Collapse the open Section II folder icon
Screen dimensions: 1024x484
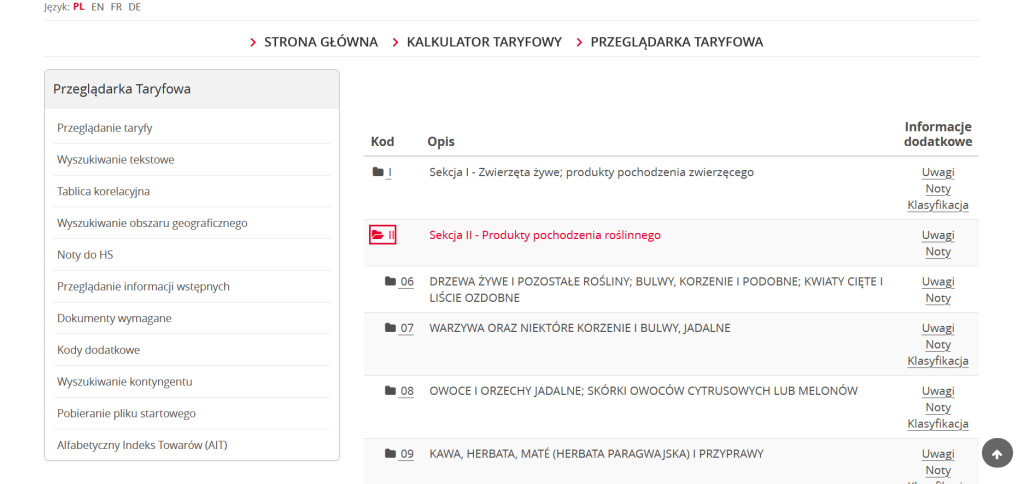pos(377,234)
